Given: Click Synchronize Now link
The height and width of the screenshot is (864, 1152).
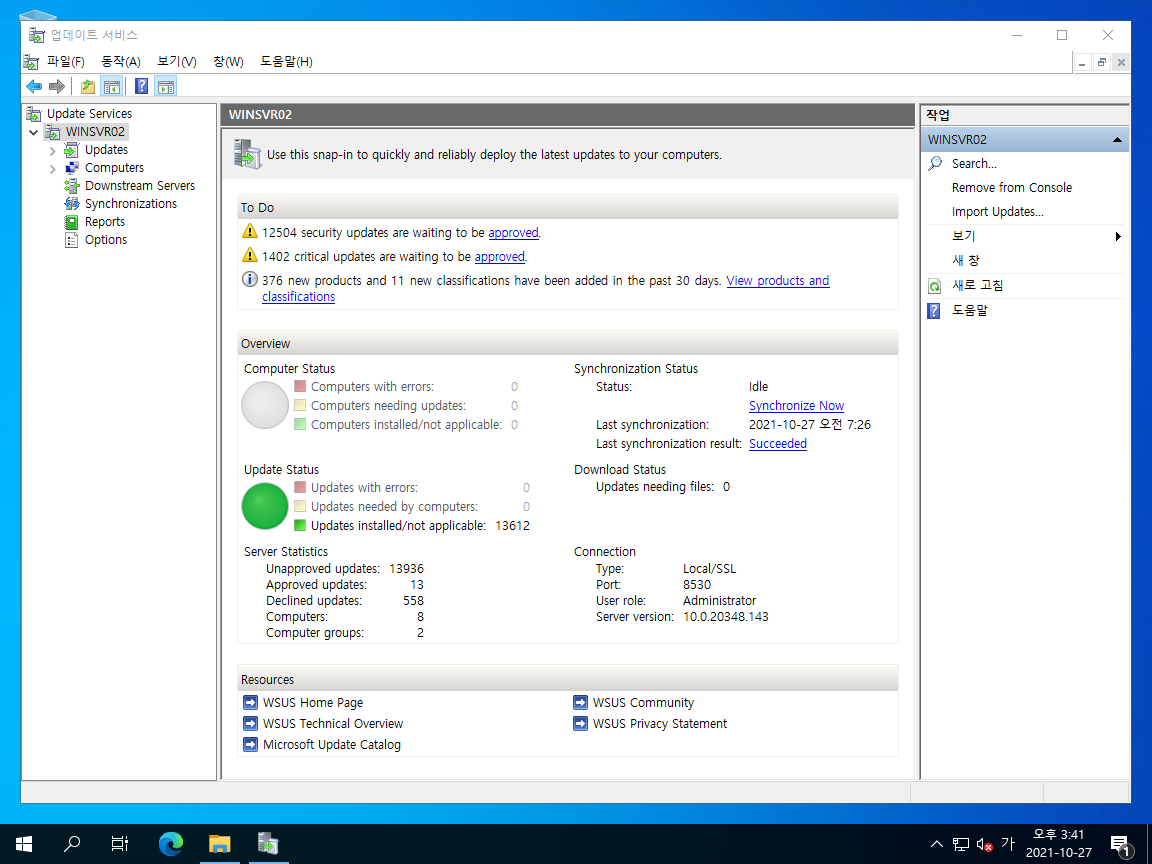Looking at the screenshot, I should (x=796, y=406).
